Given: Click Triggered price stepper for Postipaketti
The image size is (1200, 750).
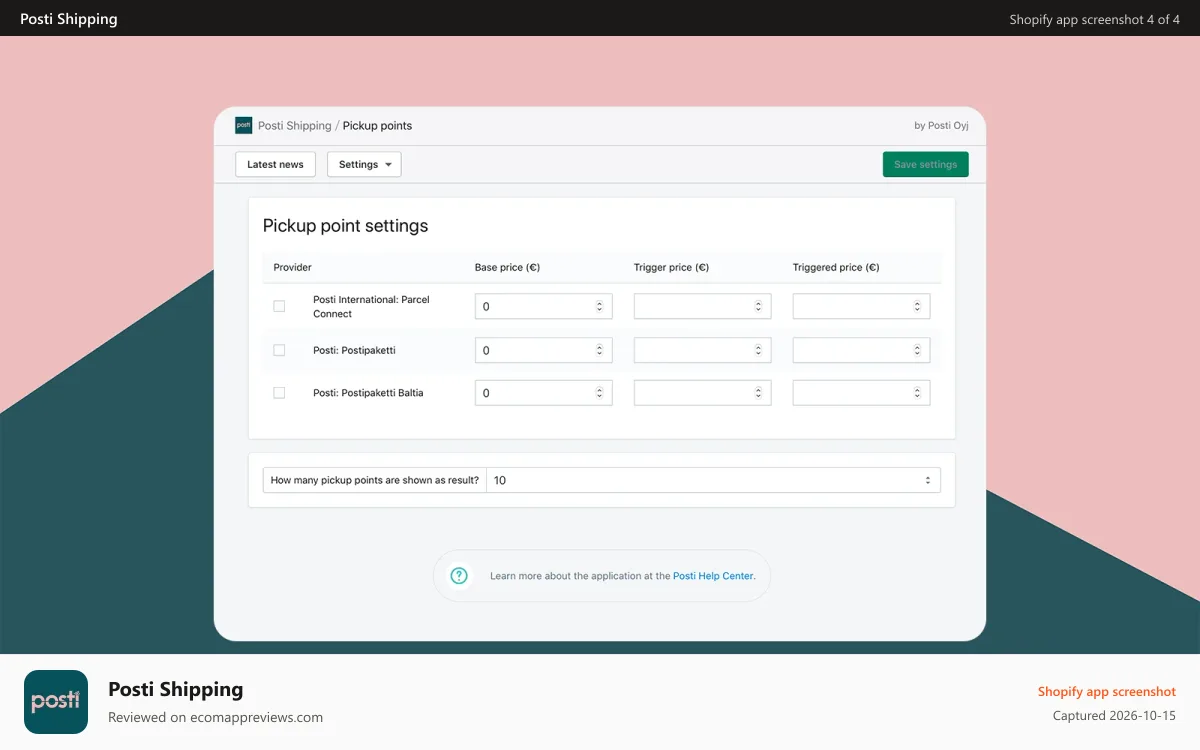Looking at the screenshot, I should click(x=918, y=350).
